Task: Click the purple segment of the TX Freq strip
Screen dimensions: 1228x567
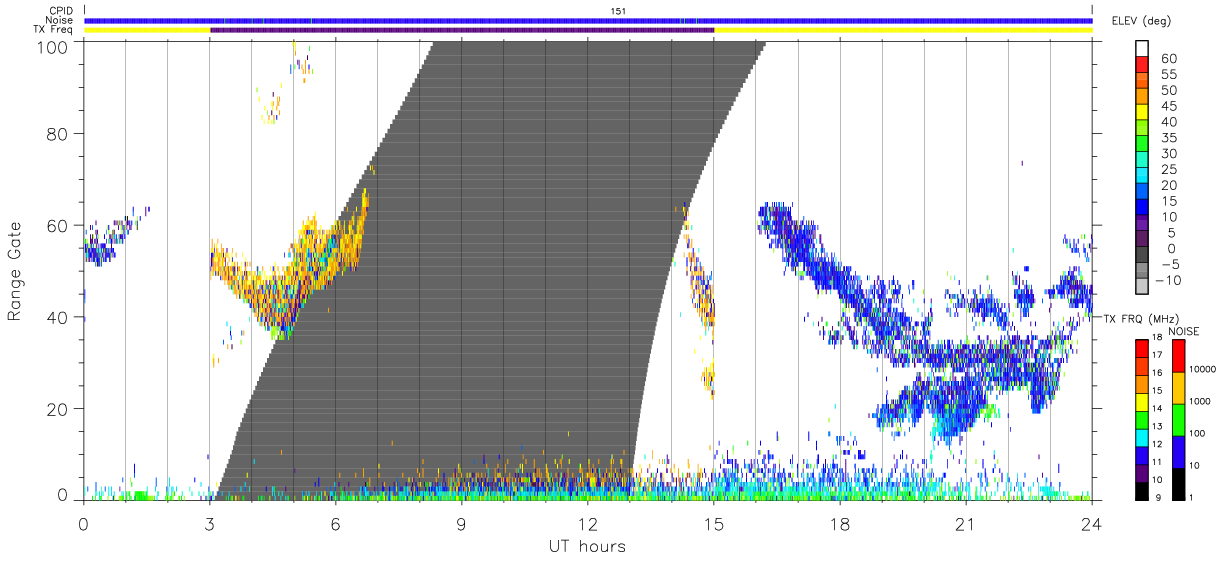Action: coord(462,30)
